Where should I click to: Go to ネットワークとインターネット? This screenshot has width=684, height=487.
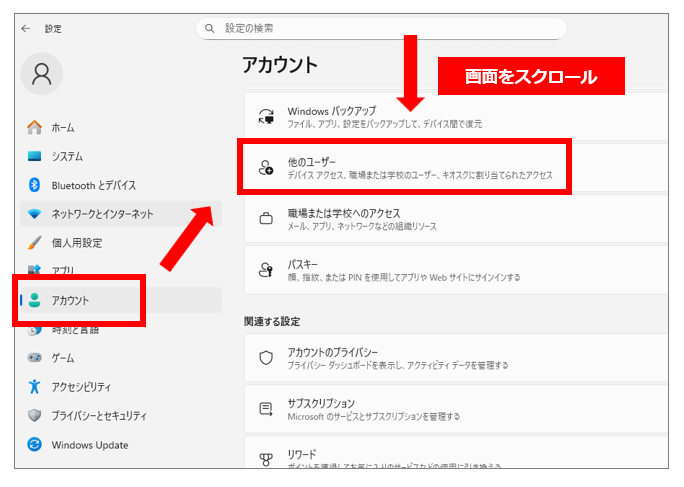[121, 214]
